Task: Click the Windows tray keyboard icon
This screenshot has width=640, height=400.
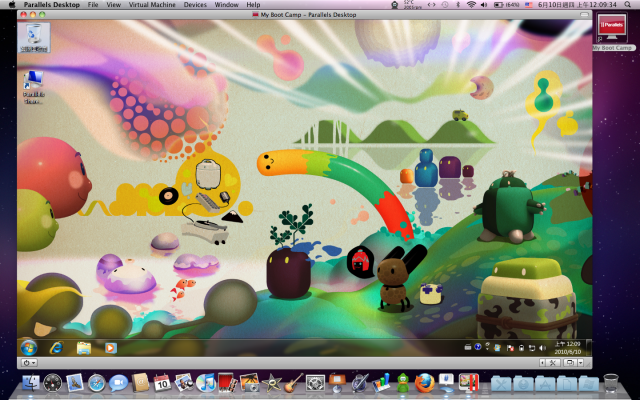Action: [x=468, y=347]
